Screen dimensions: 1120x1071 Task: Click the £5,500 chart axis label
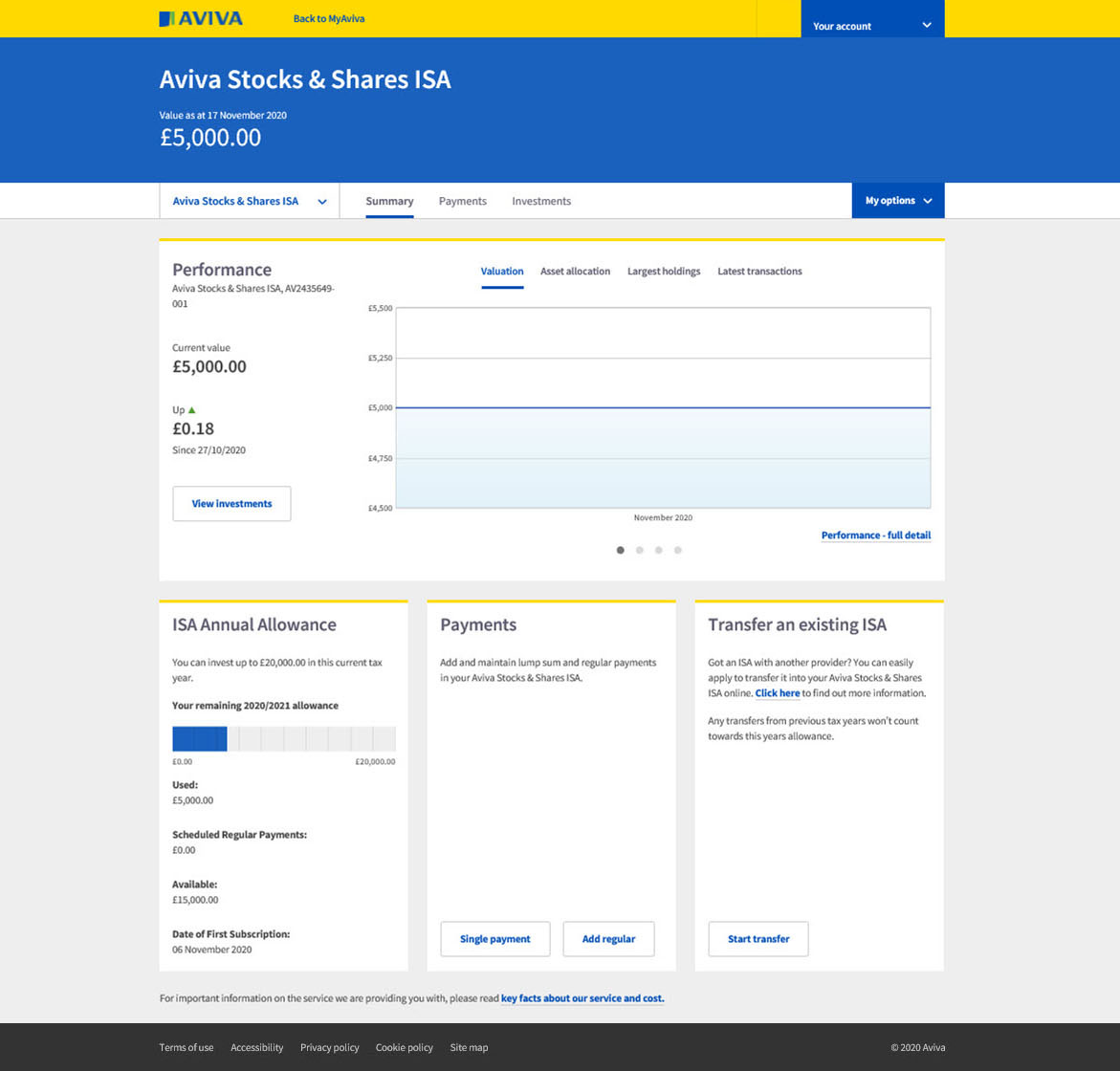tap(380, 309)
